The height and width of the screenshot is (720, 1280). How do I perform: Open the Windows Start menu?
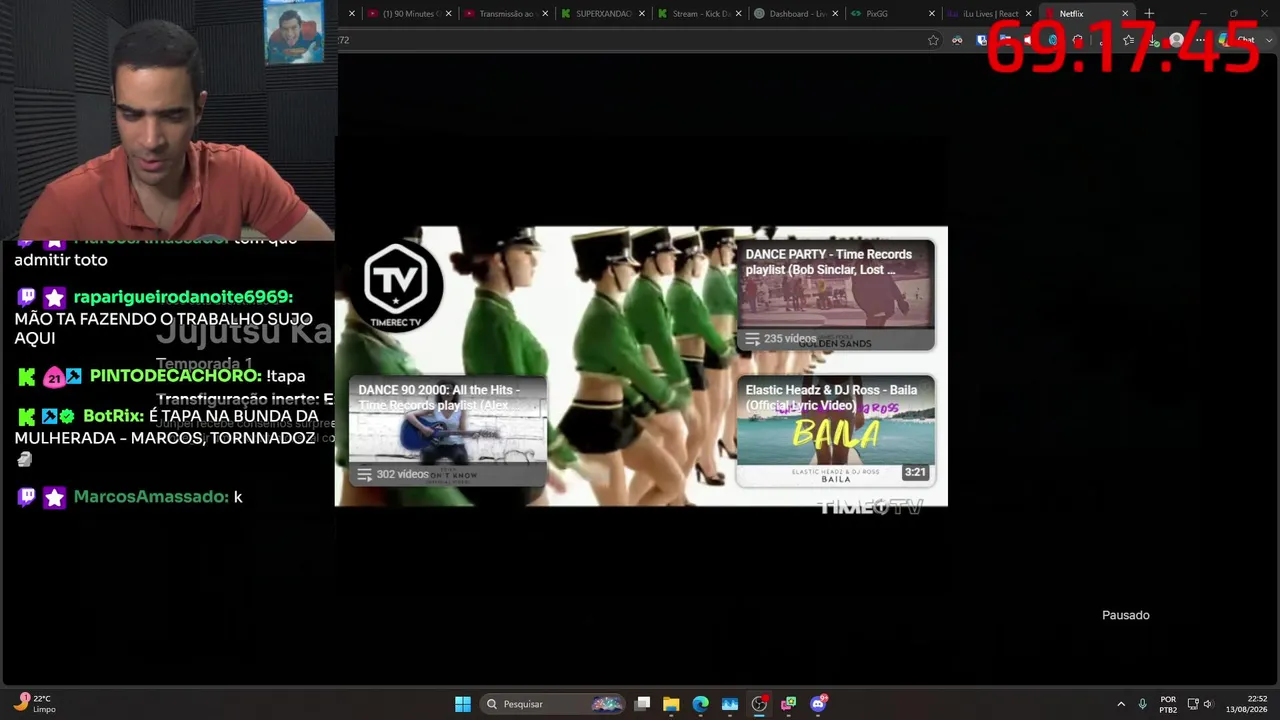(x=463, y=704)
